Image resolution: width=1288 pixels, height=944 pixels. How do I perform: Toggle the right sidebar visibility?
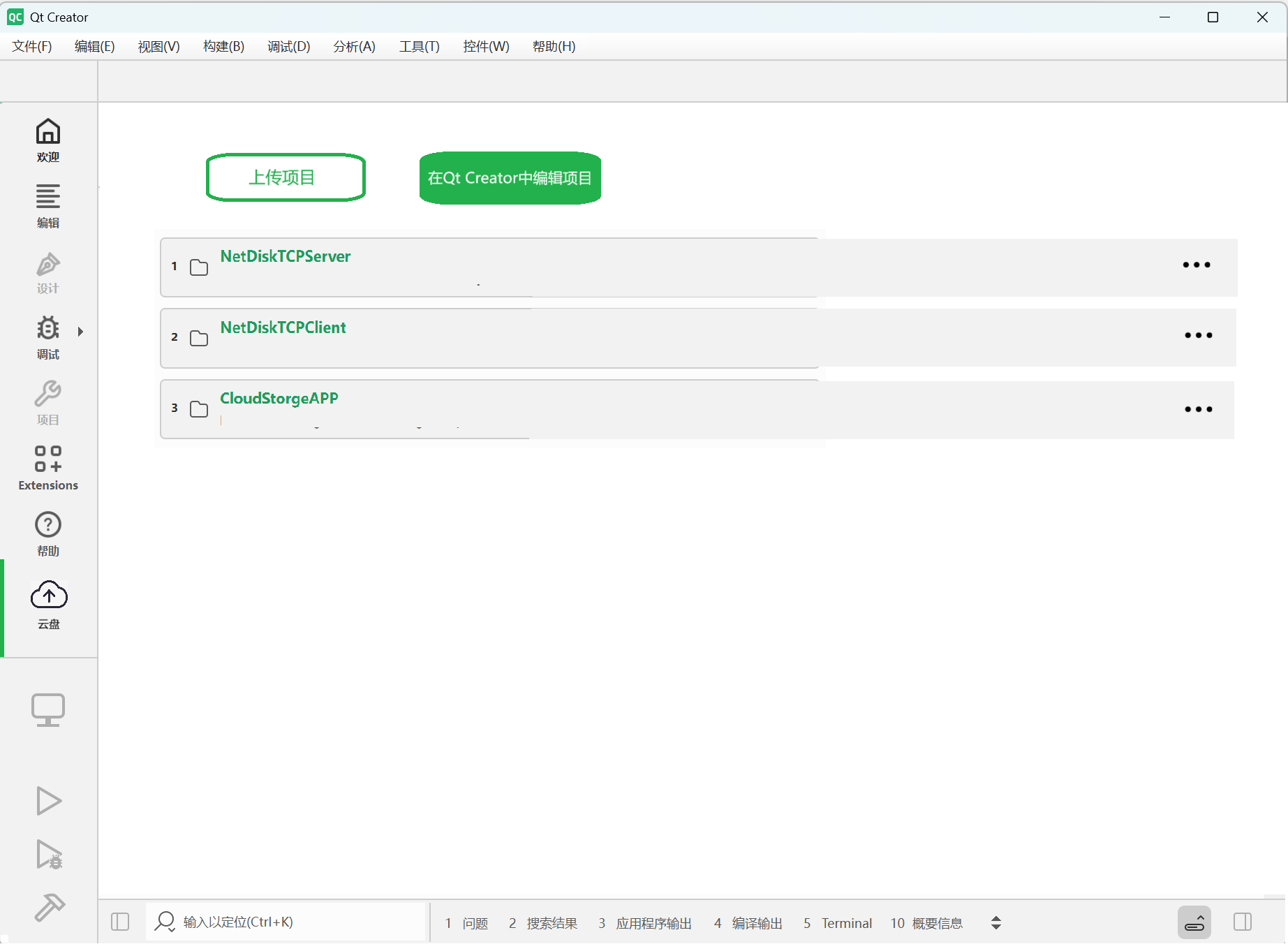[x=1242, y=922]
